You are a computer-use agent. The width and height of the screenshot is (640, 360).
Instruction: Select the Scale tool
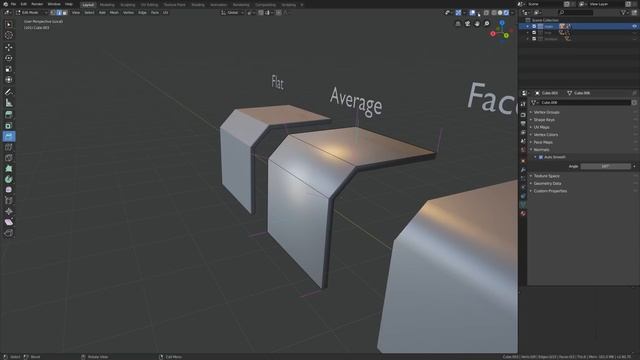coord(9,69)
